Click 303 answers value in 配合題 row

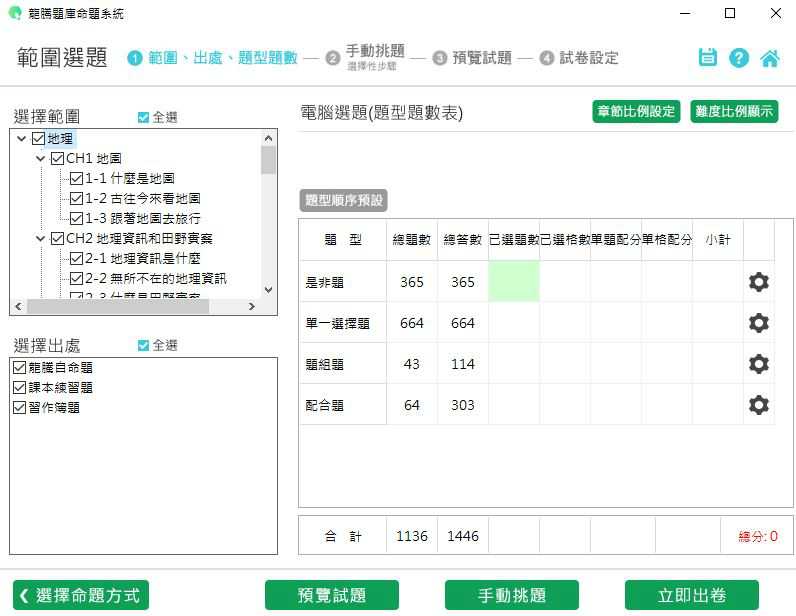(462, 405)
